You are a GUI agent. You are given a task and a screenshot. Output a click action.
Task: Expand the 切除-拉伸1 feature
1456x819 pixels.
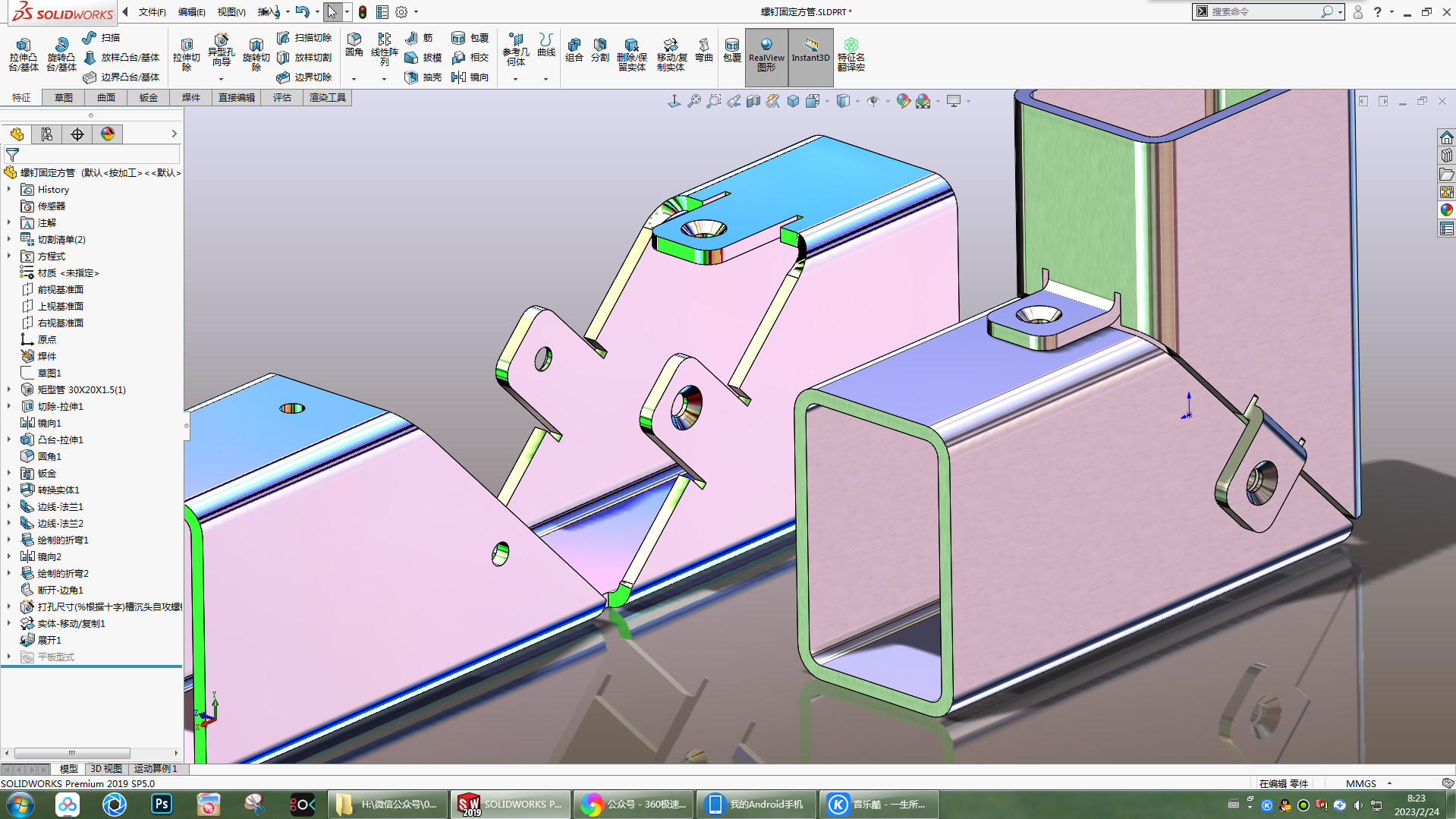coord(9,407)
